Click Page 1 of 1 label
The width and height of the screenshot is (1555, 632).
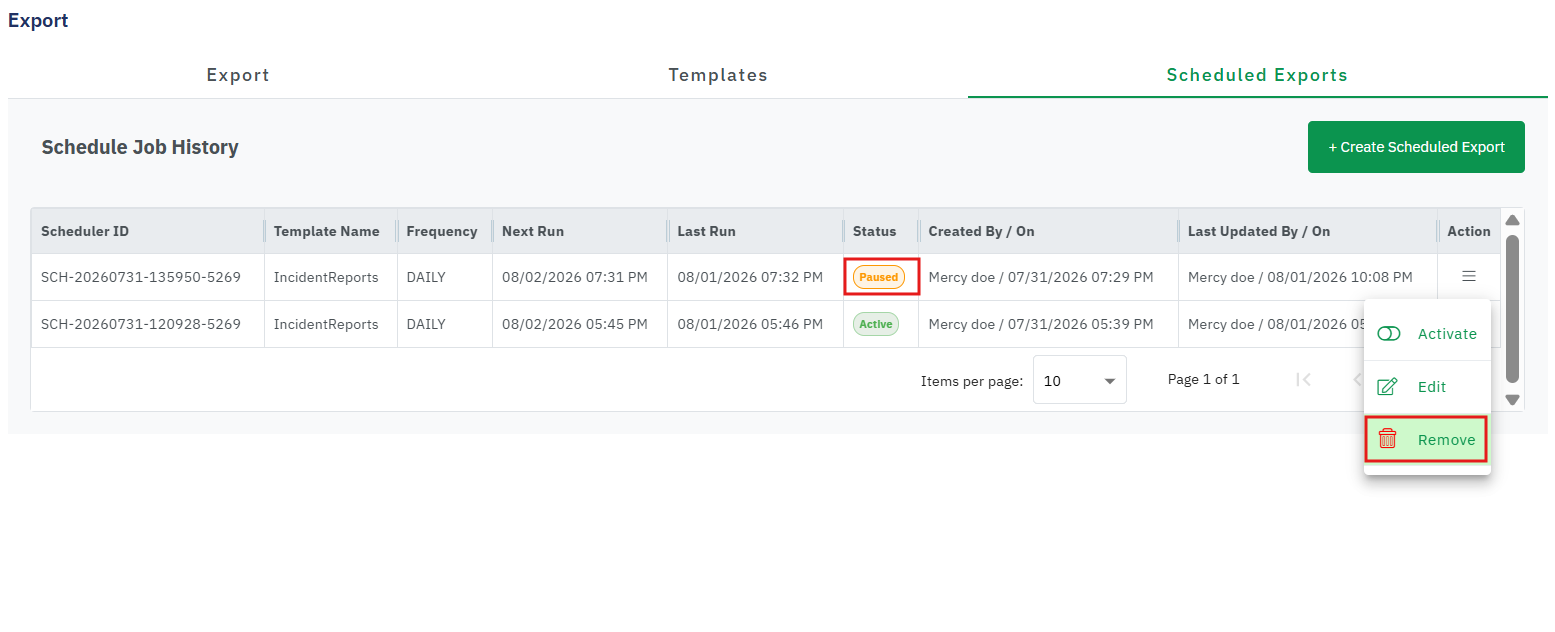tap(1204, 379)
